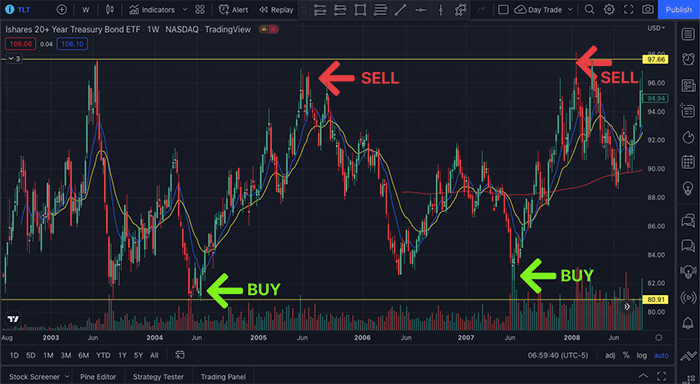
Task: Open the Alerts clock panel in sidebar
Action: (x=688, y=59)
